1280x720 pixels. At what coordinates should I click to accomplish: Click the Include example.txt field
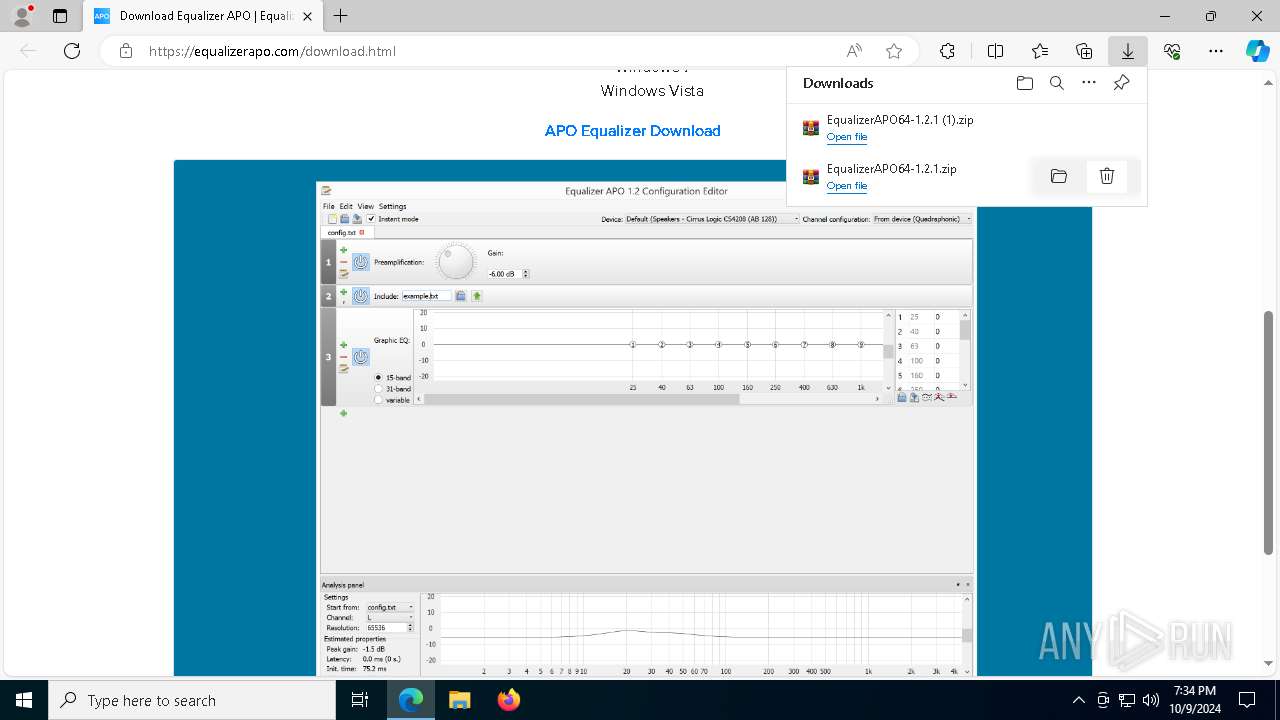[x=427, y=296]
